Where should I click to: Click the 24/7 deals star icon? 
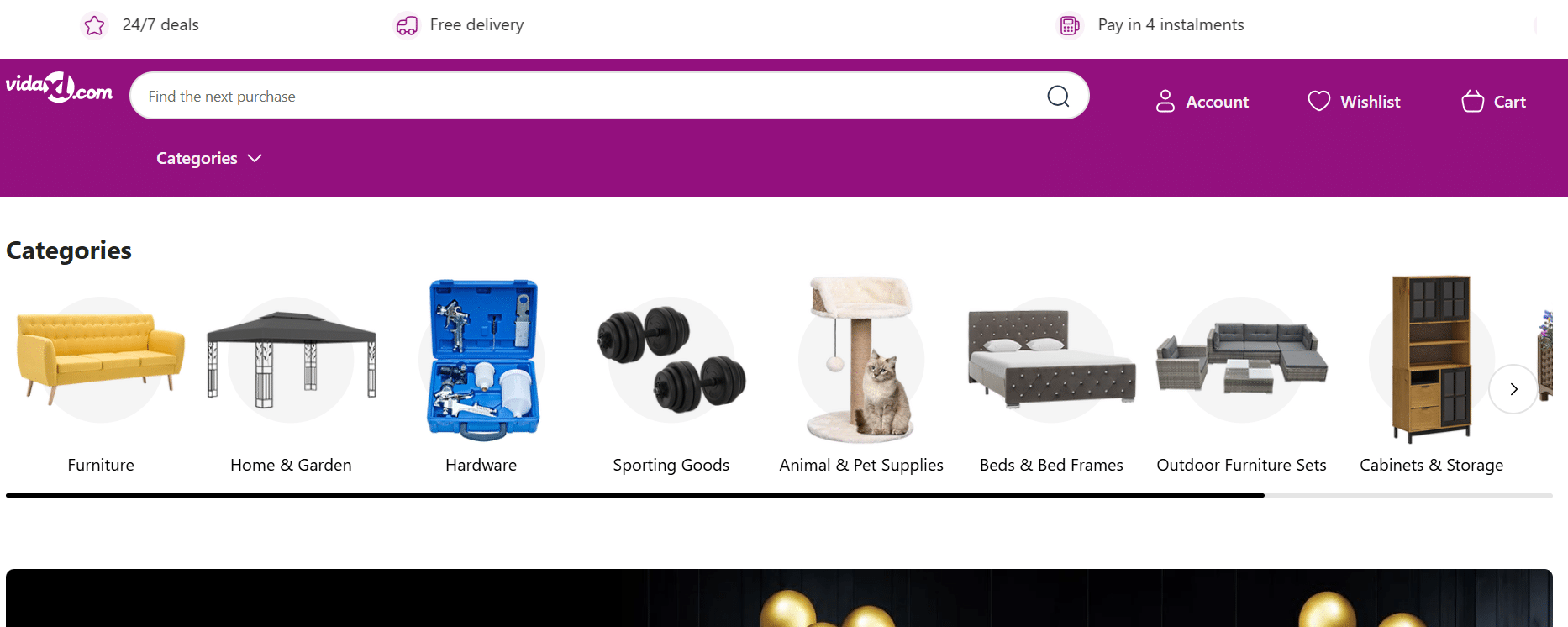[x=95, y=25]
